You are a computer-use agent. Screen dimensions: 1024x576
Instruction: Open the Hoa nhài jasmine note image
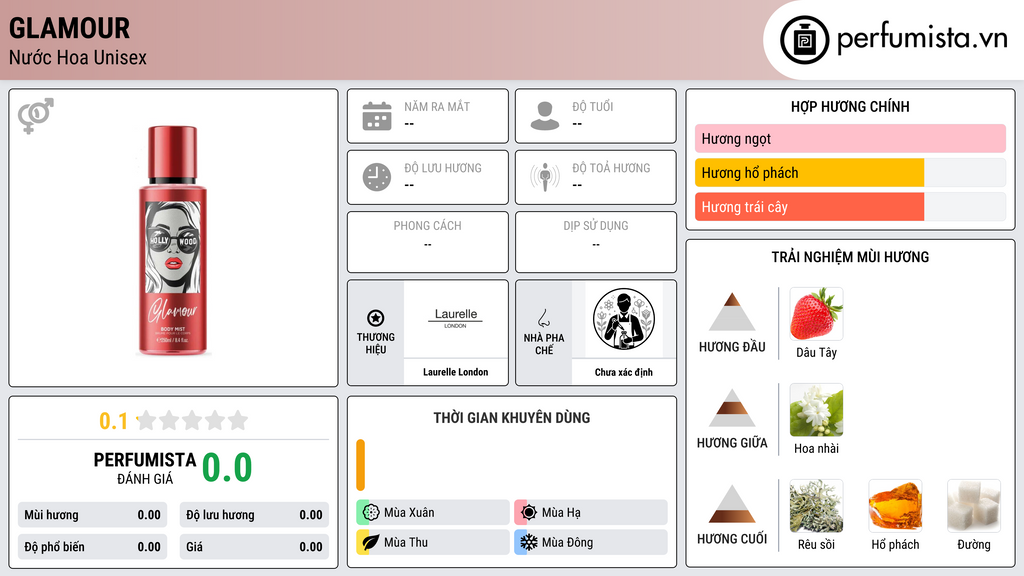pyautogui.click(x=816, y=409)
